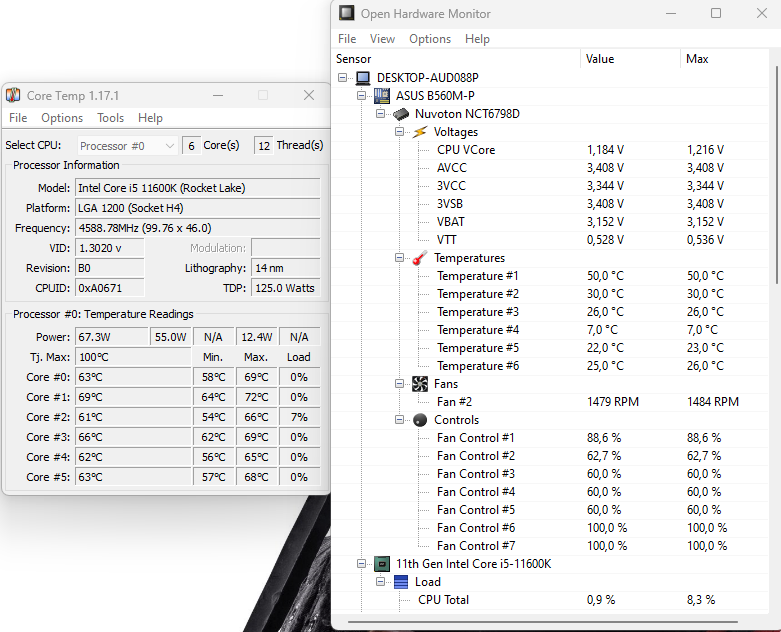Maximize the Open Hardware Monitor window

point(716,13)
